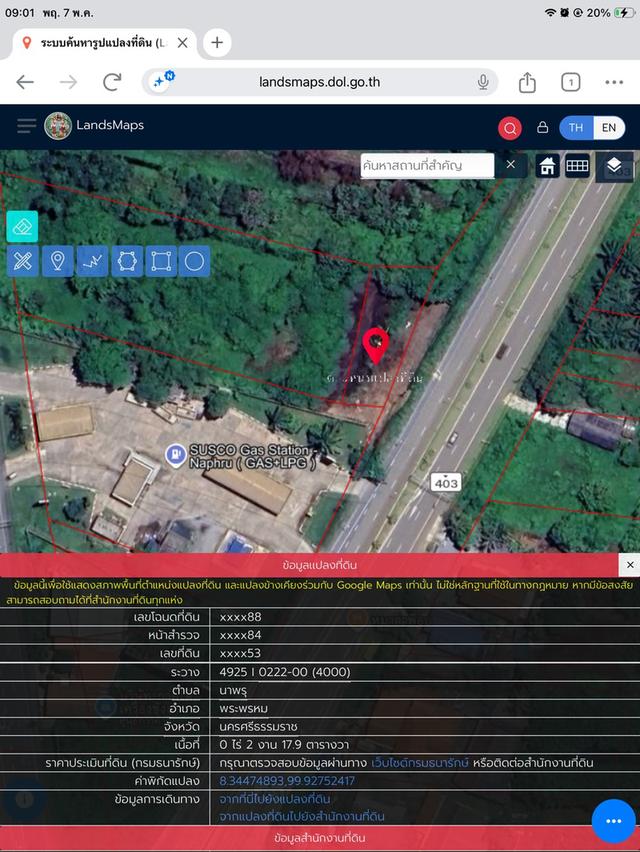Image resolution: width=640 pixels, height=852 pixels.
Task: Tap the battery status indicator
Action: click(x=624, y=12)
